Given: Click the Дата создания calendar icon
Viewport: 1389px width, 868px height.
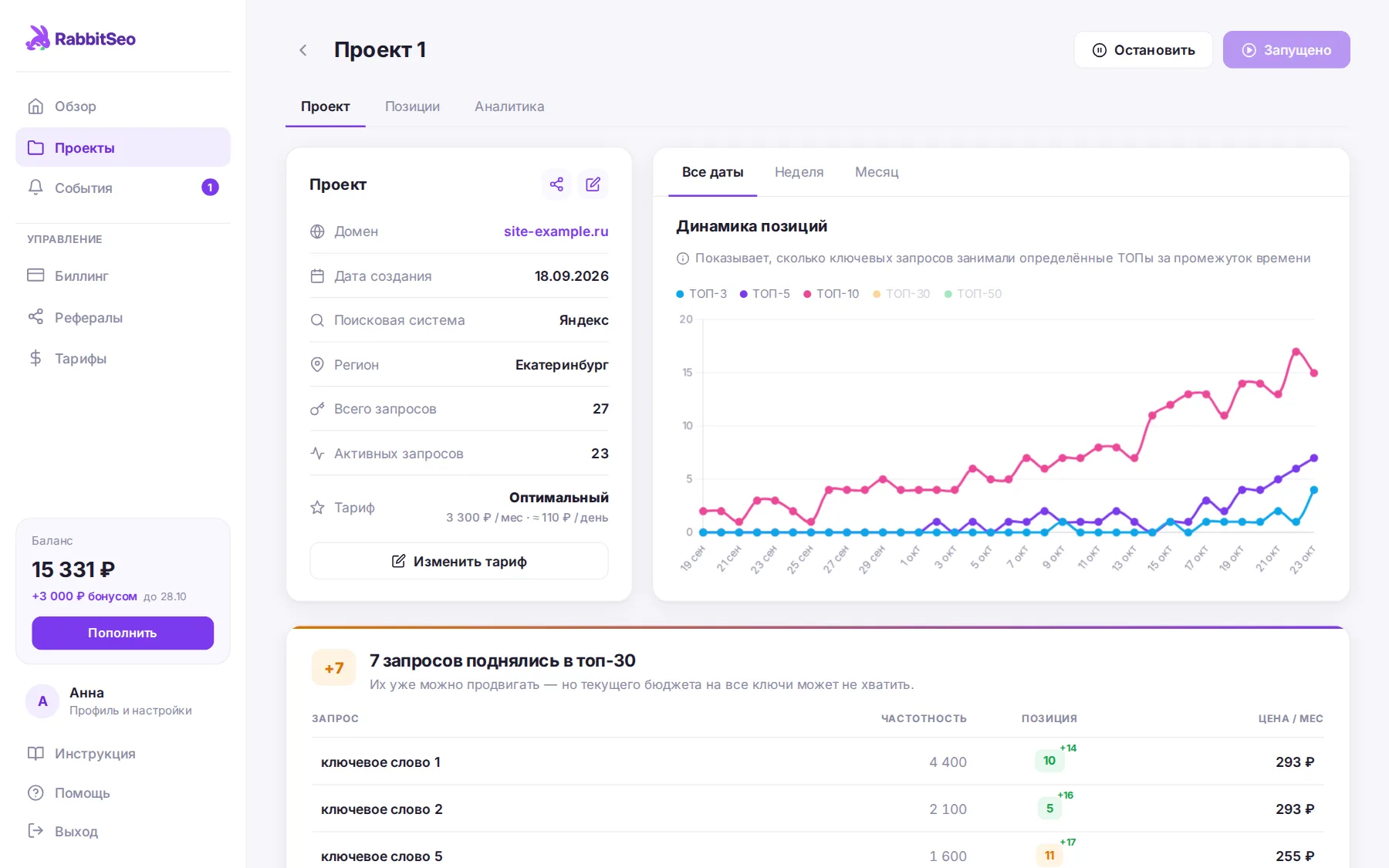Looking at the screenshot, I should [x=317, y=276].
